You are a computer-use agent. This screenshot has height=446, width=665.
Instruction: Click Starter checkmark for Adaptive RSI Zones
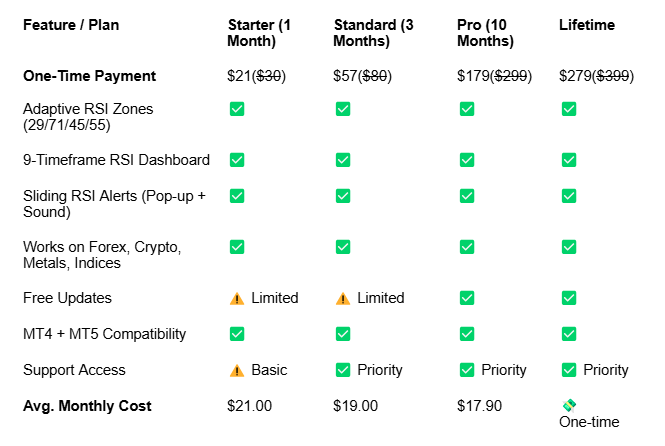click(237, 109)
